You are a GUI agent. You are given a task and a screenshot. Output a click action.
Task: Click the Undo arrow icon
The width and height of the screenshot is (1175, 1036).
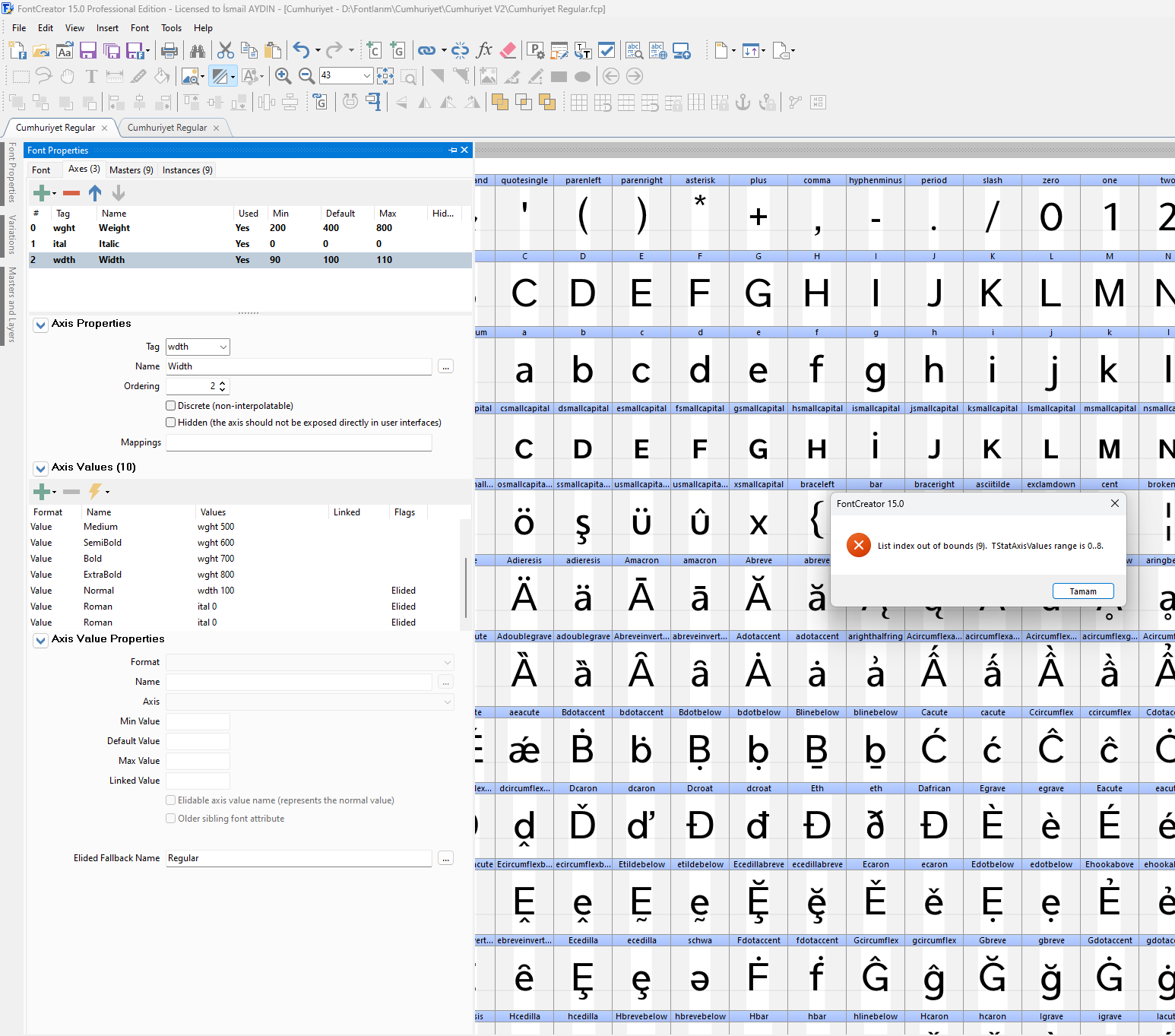[x=301, y=51]
